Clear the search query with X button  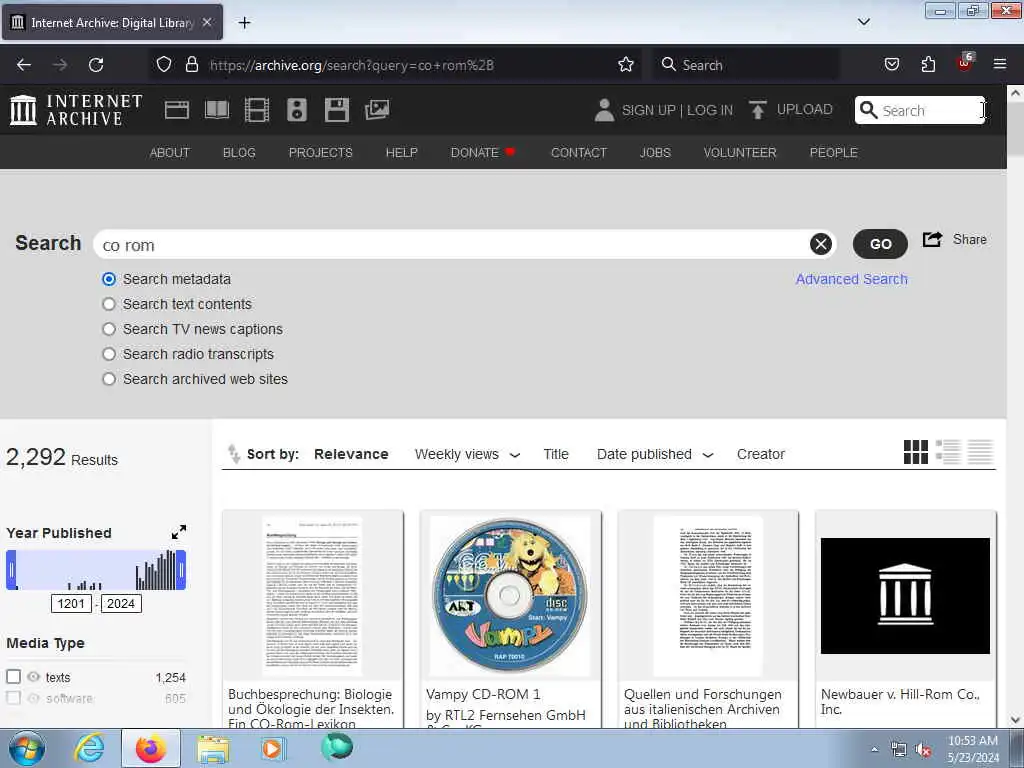(821, 244)
